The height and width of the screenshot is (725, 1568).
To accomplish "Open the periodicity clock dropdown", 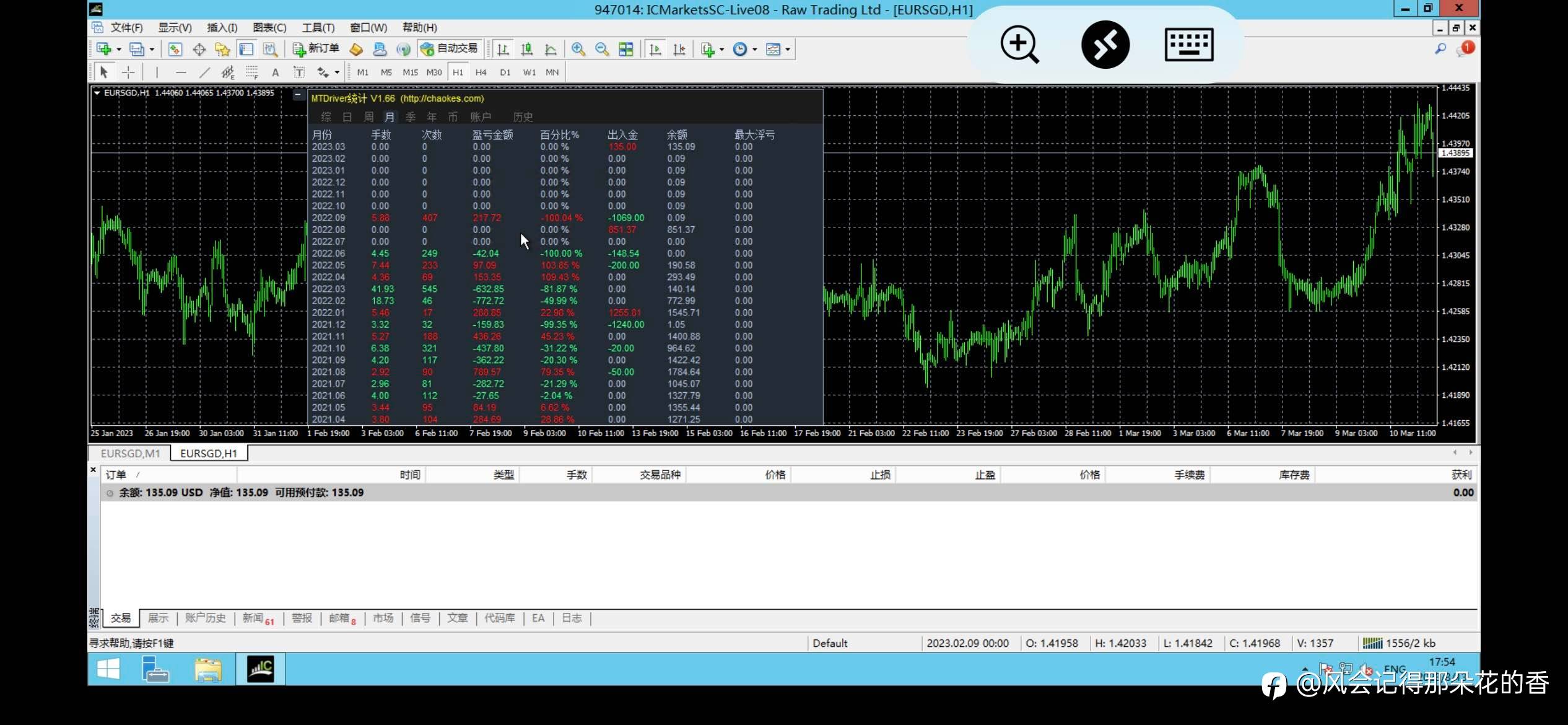I will pos(754,49).
